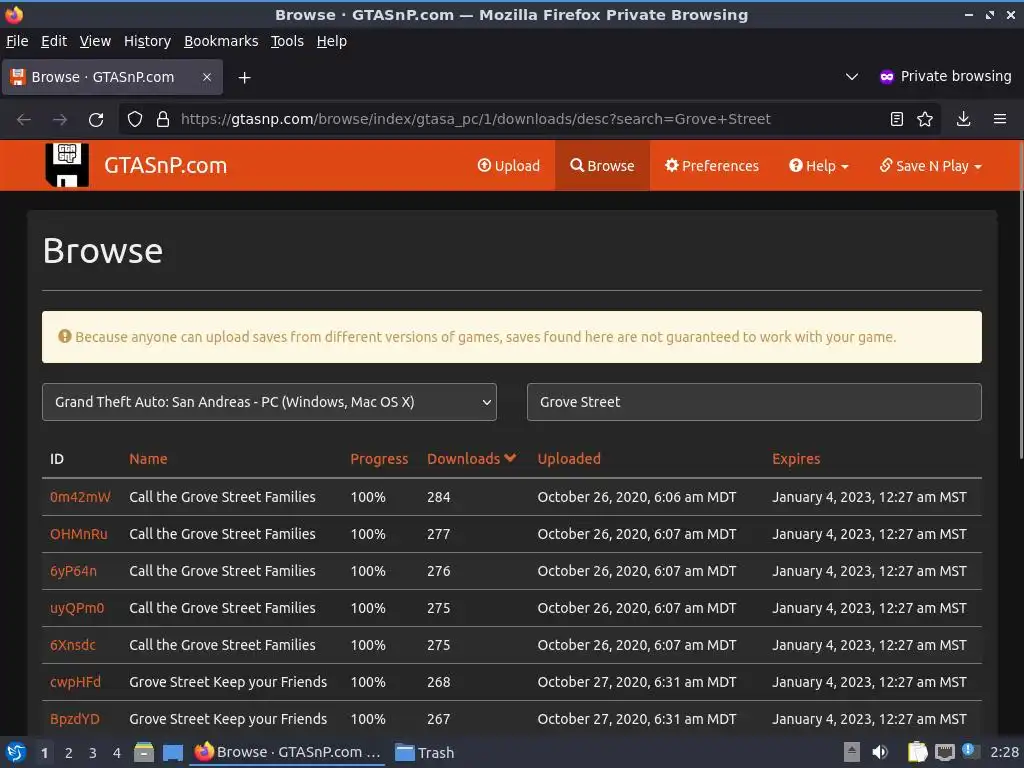The image size is (1024, 768).
Task: Open the clipboard manager tray icon
Action: click(x=917, y=752)
